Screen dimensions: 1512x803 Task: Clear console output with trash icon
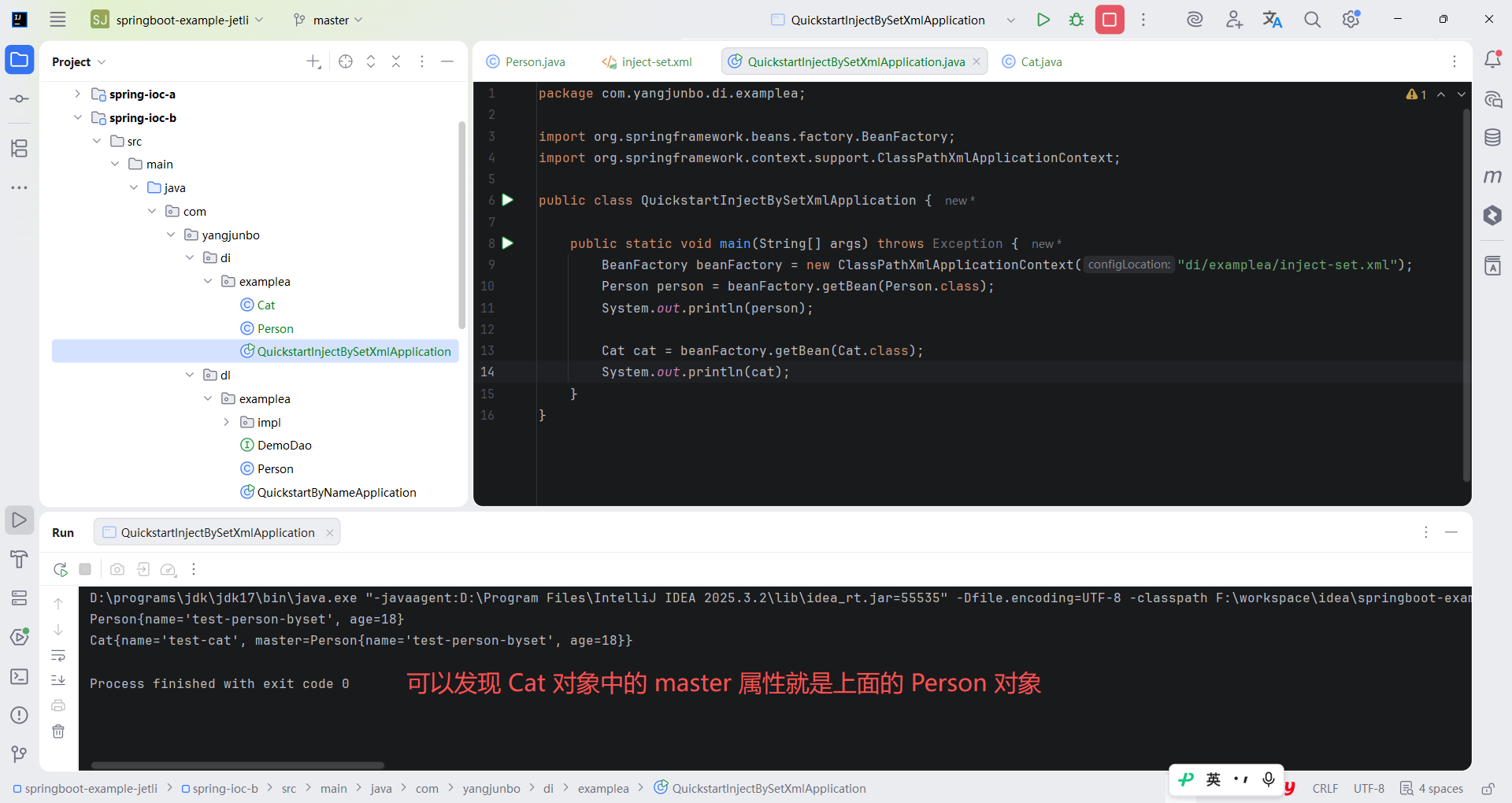(x=58, y=731)
